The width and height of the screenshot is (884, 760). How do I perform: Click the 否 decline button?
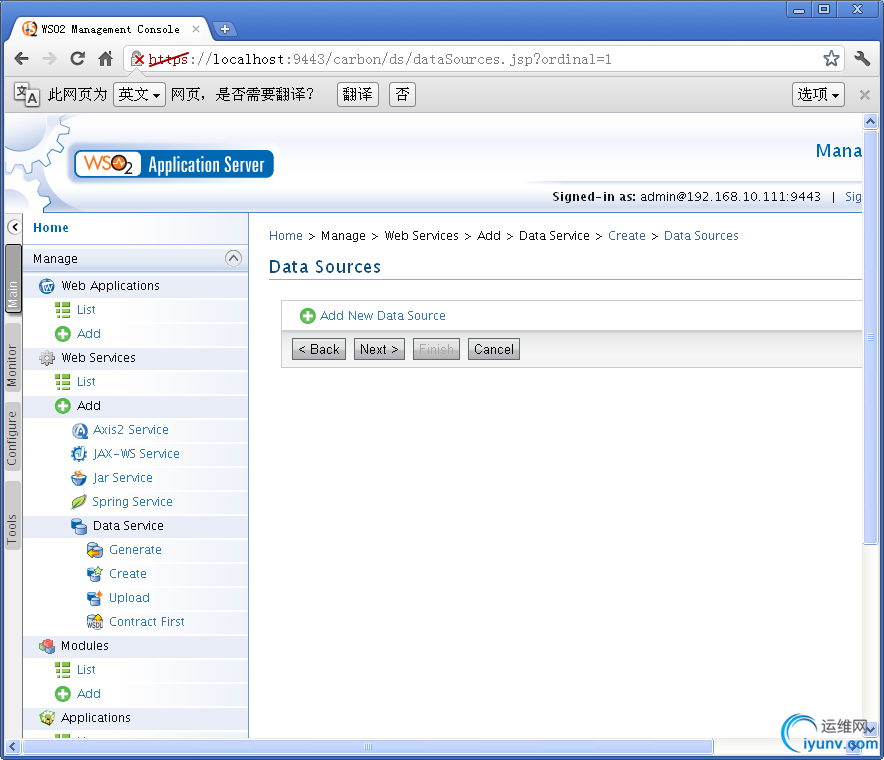402,94
